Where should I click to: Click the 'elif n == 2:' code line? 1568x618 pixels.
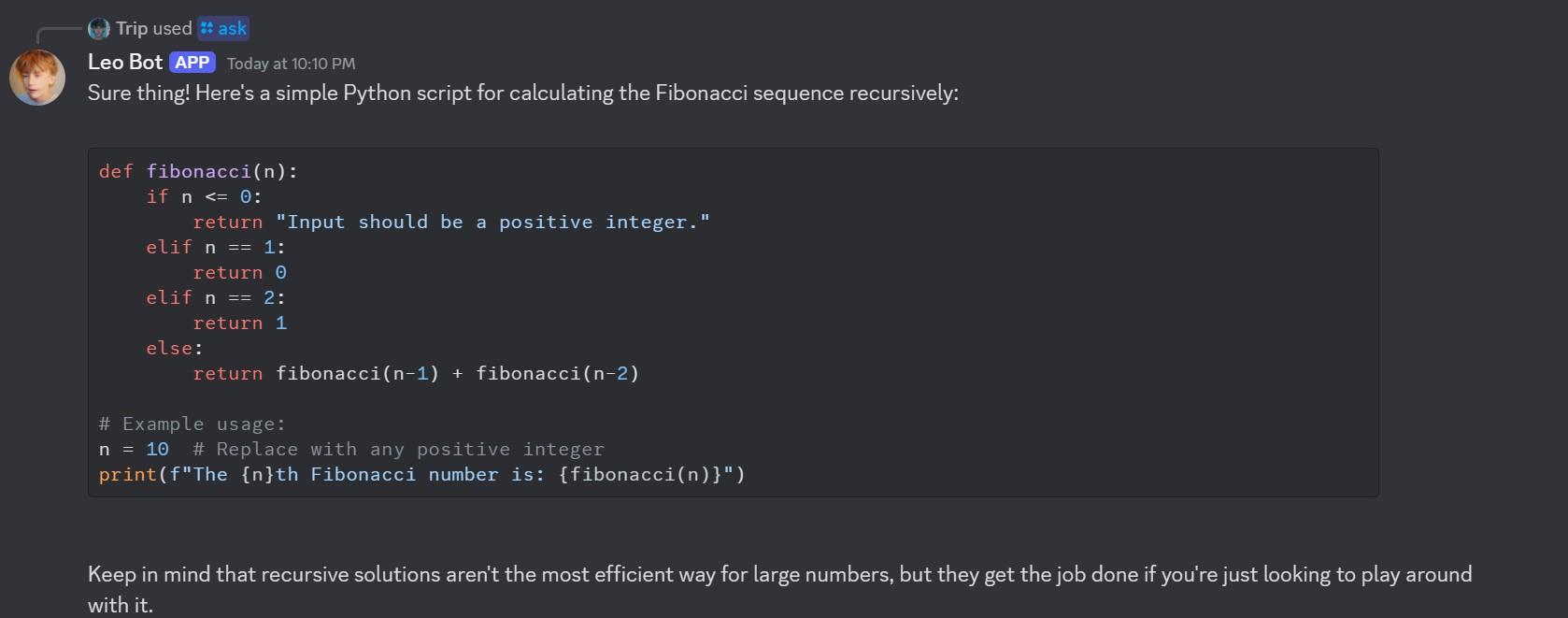pyautogui.click(x=215, y=298)
